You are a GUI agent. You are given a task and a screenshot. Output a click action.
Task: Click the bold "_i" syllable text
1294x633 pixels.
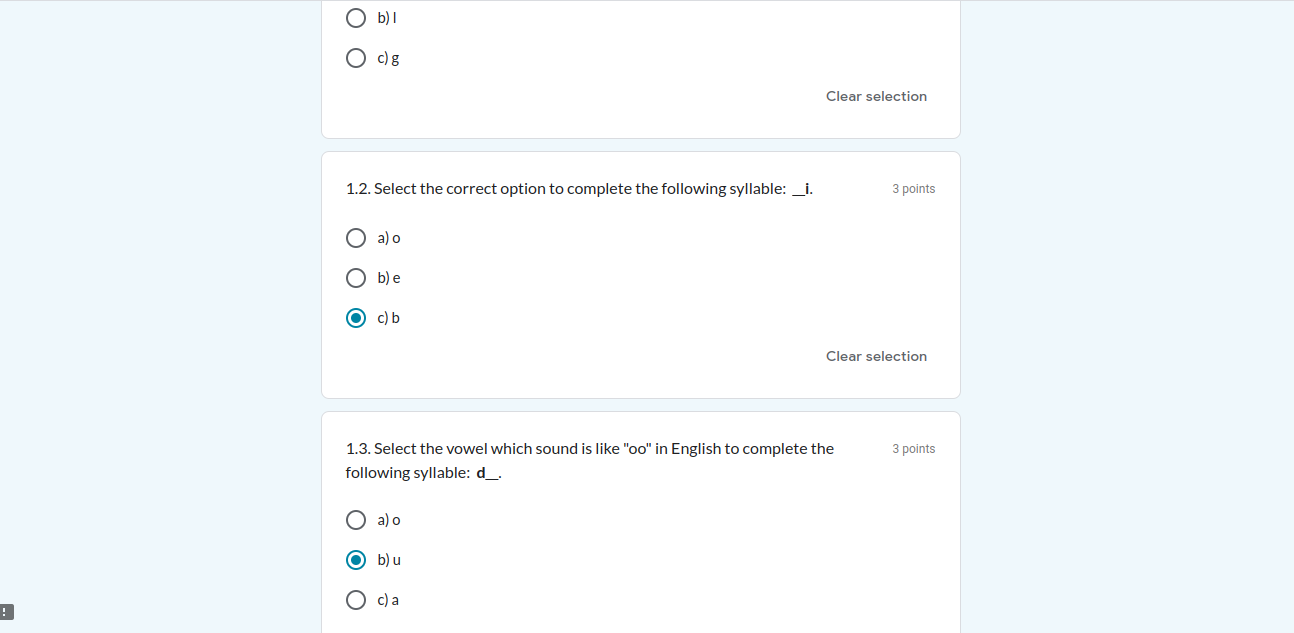(x=802, y=189)
